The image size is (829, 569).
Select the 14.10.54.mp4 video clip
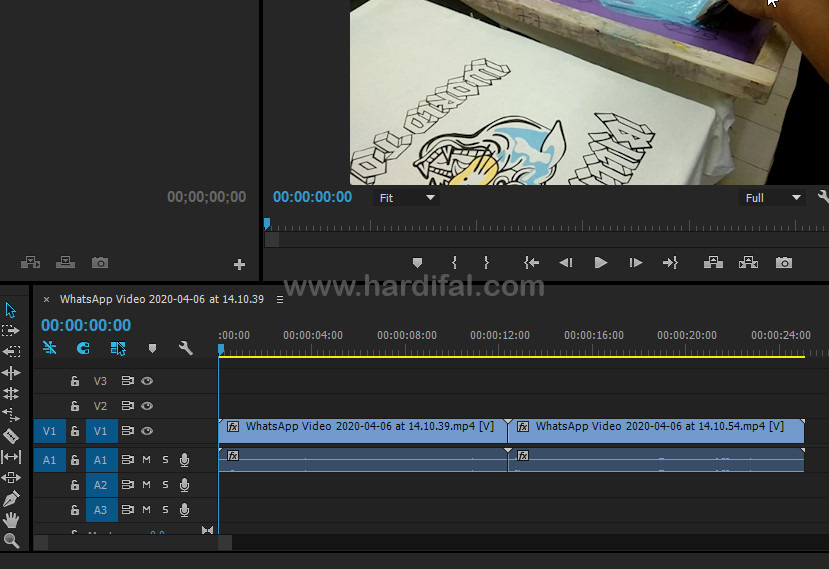pos(656,431)
